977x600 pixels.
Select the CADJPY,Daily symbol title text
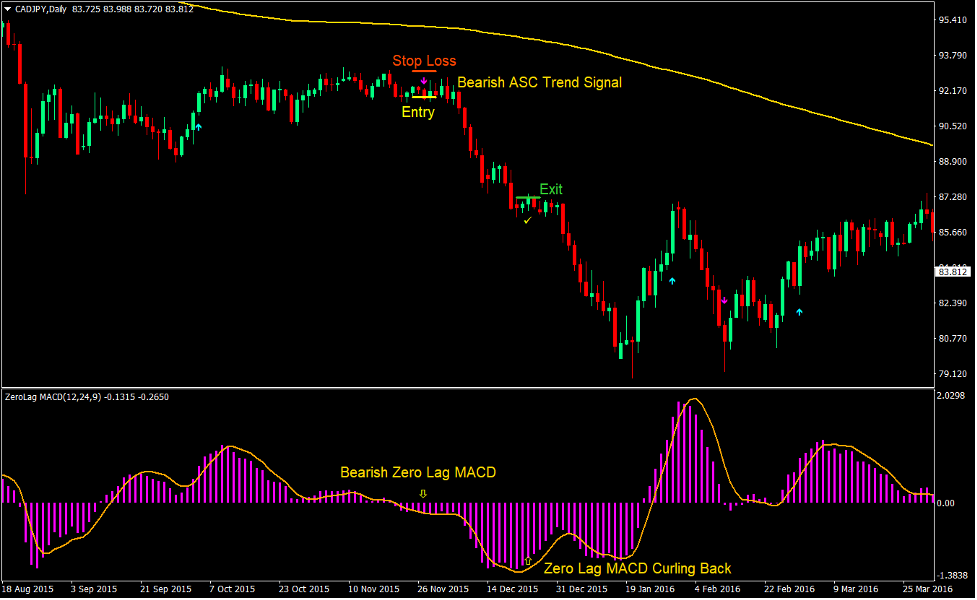41,9
